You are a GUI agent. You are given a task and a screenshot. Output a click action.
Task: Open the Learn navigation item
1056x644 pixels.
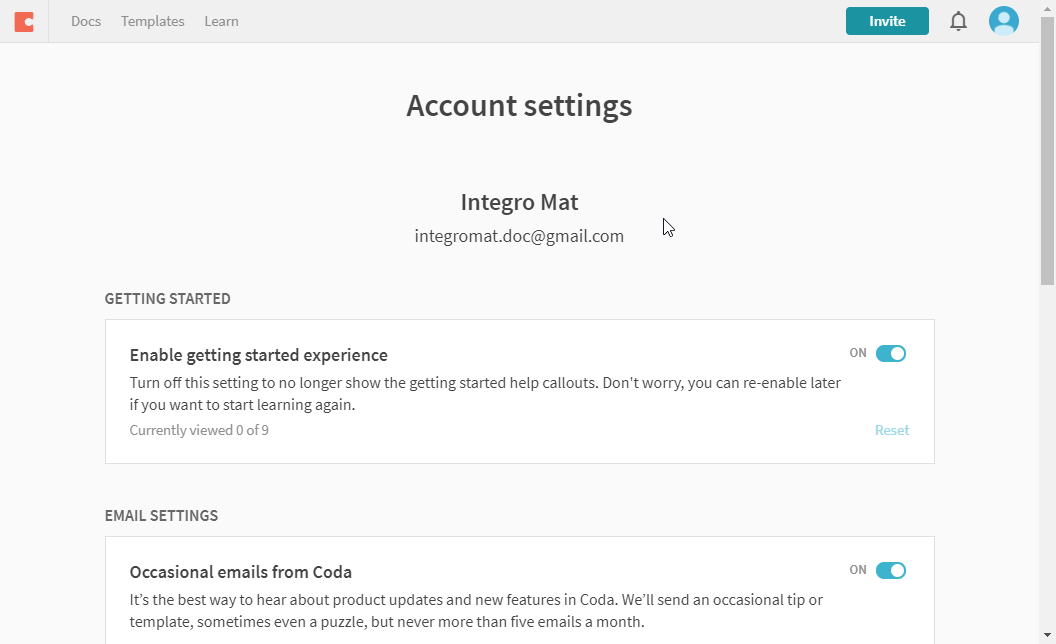pos(222,21)
